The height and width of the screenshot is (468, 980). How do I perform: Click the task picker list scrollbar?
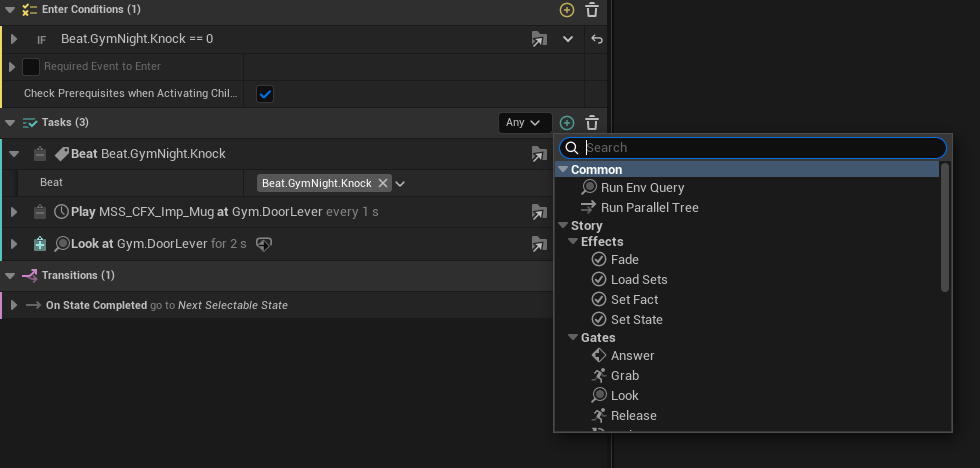pyautogui.click(x=945, y=227)
